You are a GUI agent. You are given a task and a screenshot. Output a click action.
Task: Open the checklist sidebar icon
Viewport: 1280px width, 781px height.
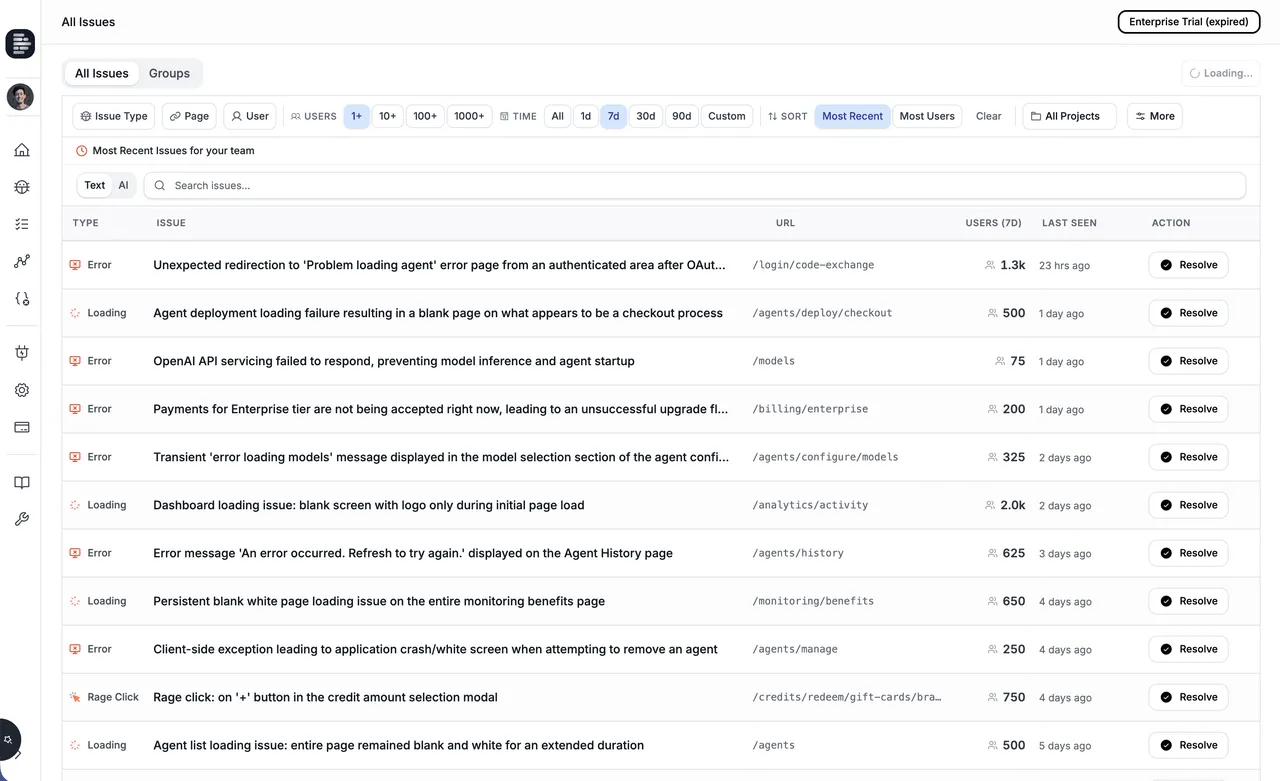click(x=21, y=224)
